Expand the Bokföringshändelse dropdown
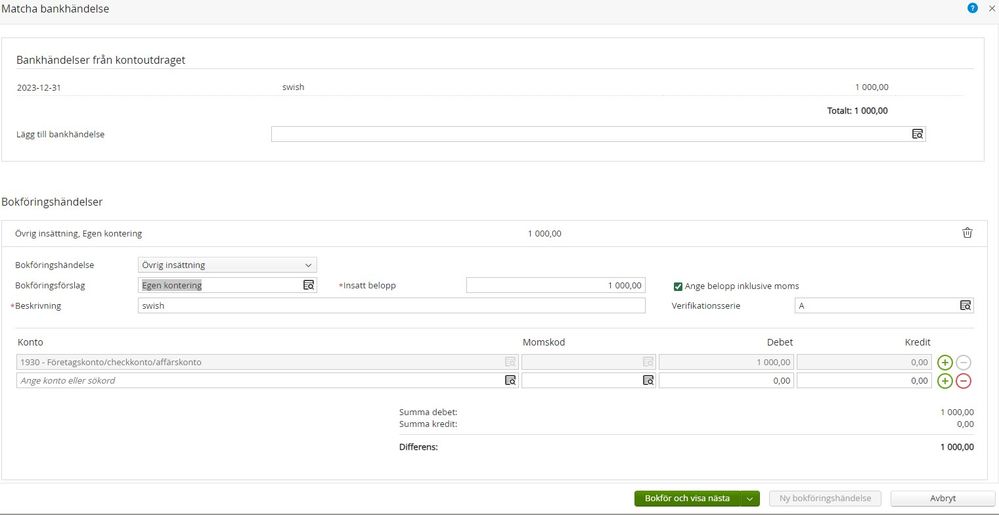This screenshot has width=999, height=515. [227, 265]
